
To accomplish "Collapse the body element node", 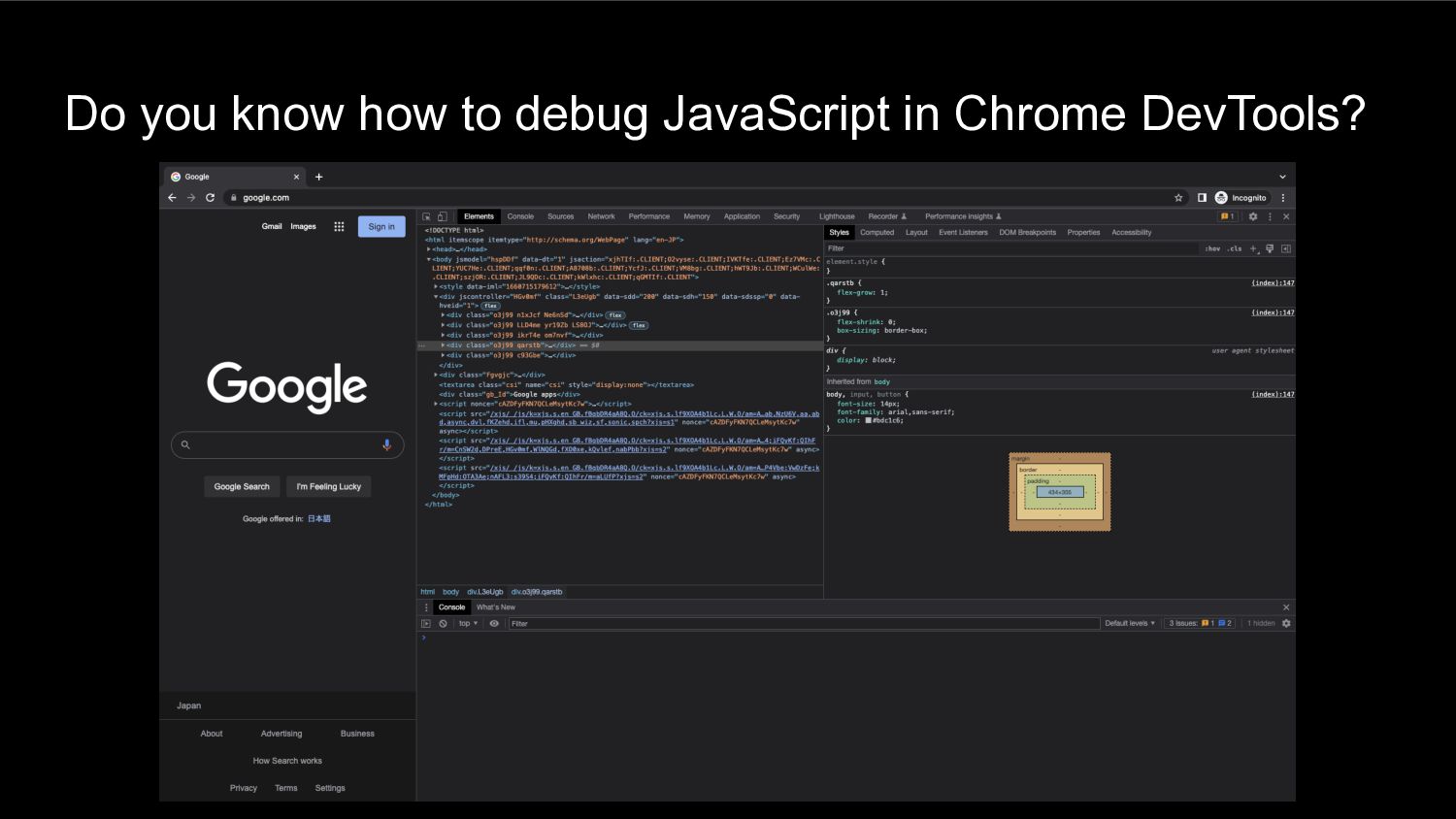I will click(429, 259).
